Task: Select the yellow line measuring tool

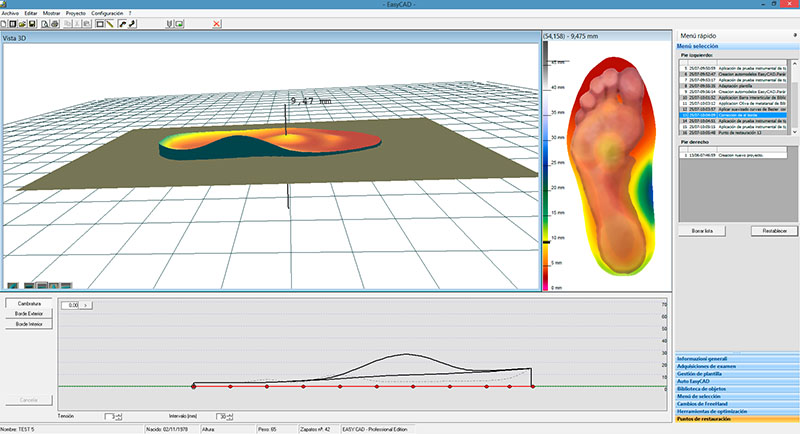Action: click(109, 23)
